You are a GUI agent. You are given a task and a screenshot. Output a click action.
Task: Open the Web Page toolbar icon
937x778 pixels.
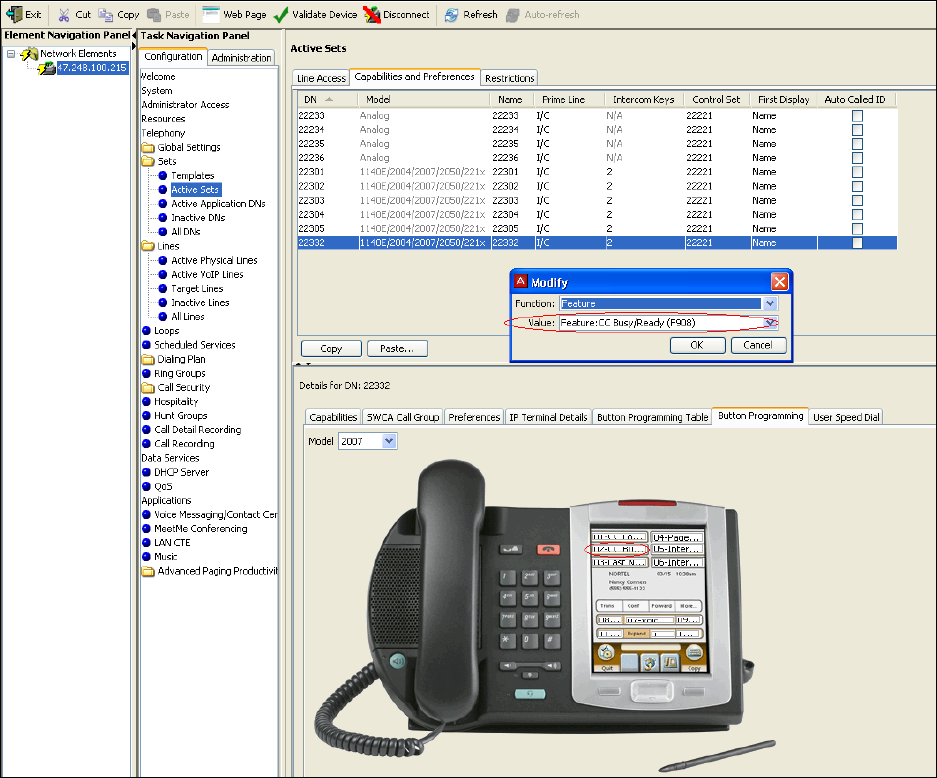click(211, 14)
